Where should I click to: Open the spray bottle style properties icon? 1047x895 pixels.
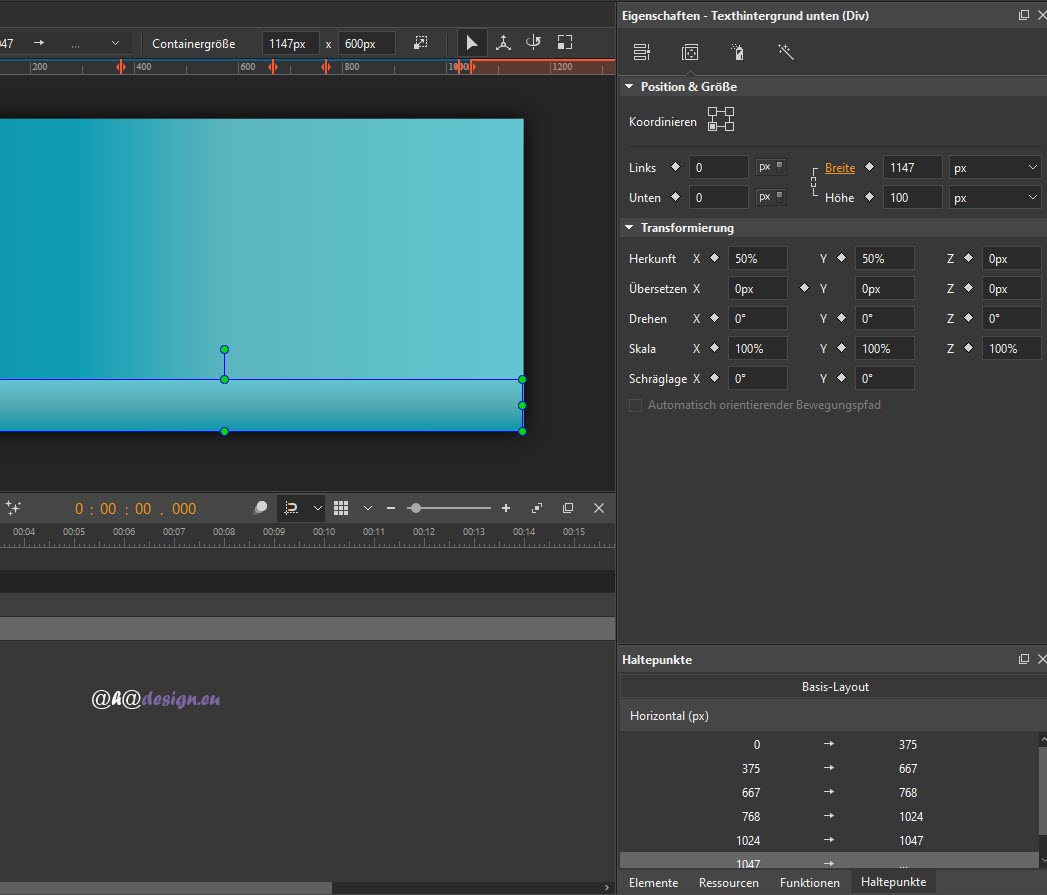[737, 52]
